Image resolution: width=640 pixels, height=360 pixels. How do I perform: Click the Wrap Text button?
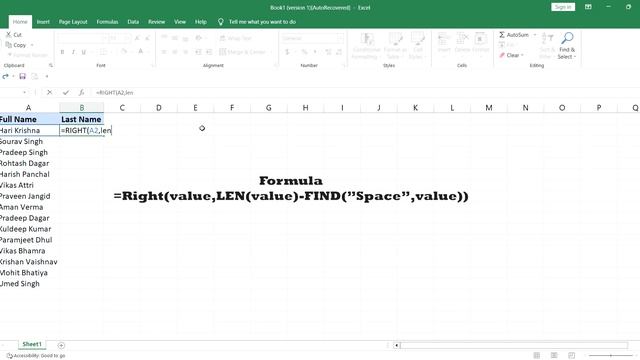click(236, 38)
